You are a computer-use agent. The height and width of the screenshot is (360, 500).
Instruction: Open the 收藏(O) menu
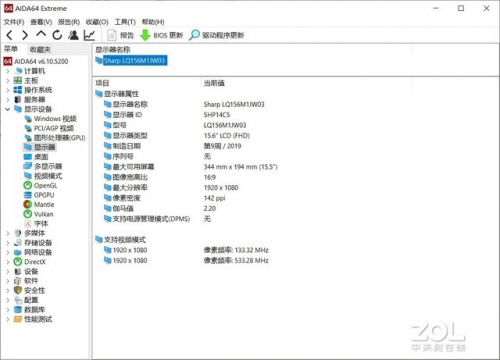pyautogui.click(x=97, y=22)
